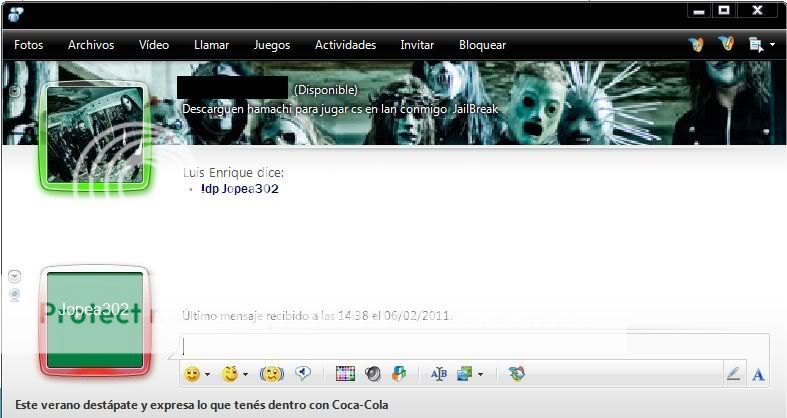
Task: Open the Fotos menu
Action: (x=29, y=45)
